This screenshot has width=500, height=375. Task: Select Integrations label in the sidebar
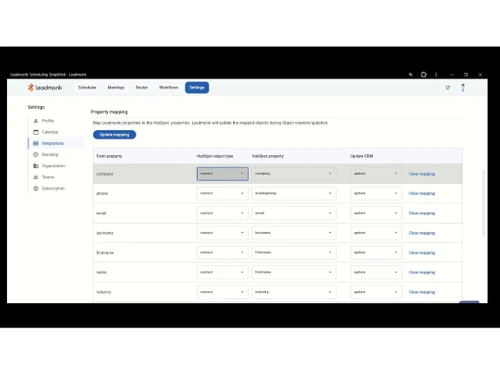[x=53, y=143]
